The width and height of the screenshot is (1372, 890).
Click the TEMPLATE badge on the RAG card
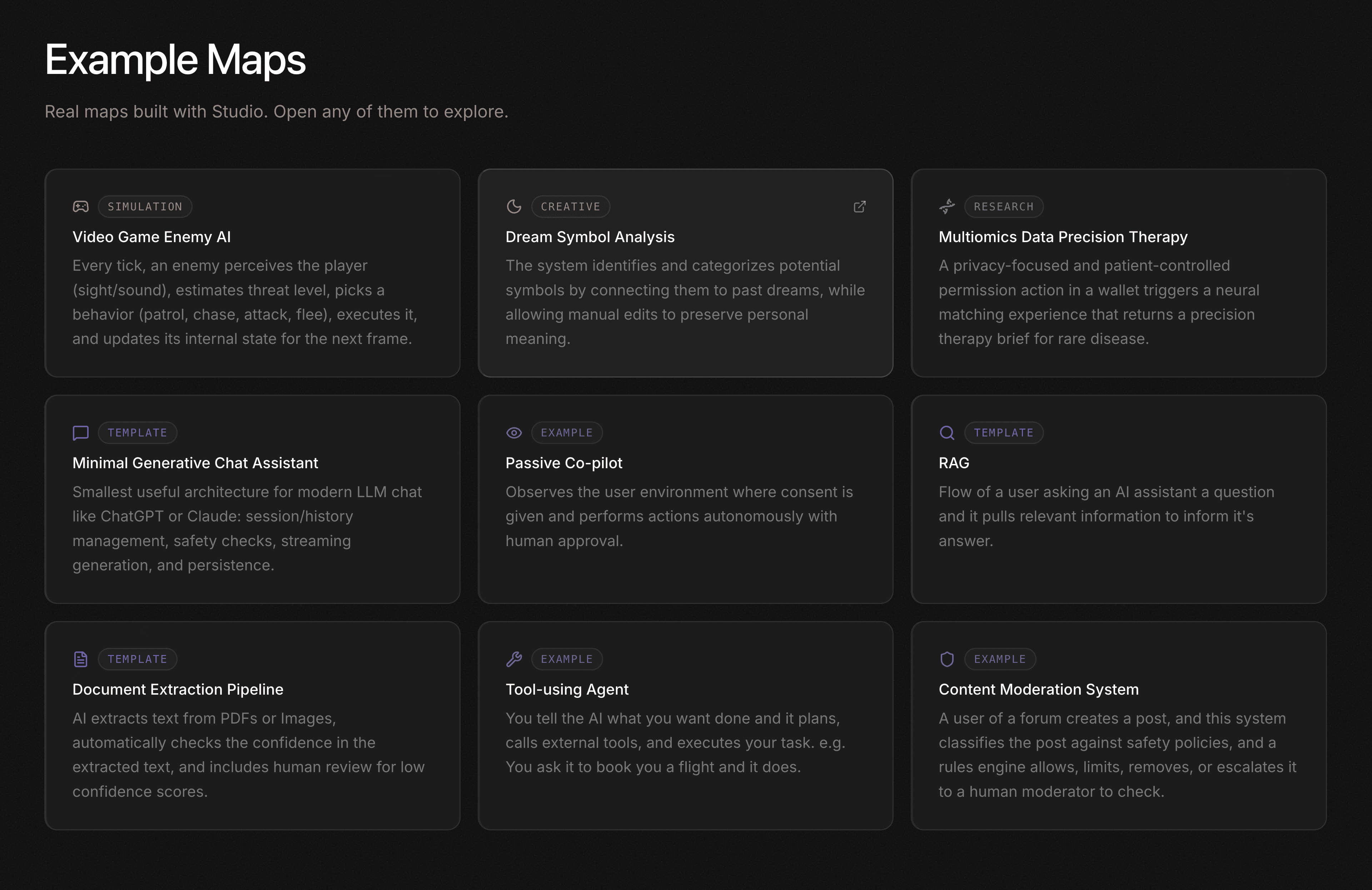coord(1004,432)
